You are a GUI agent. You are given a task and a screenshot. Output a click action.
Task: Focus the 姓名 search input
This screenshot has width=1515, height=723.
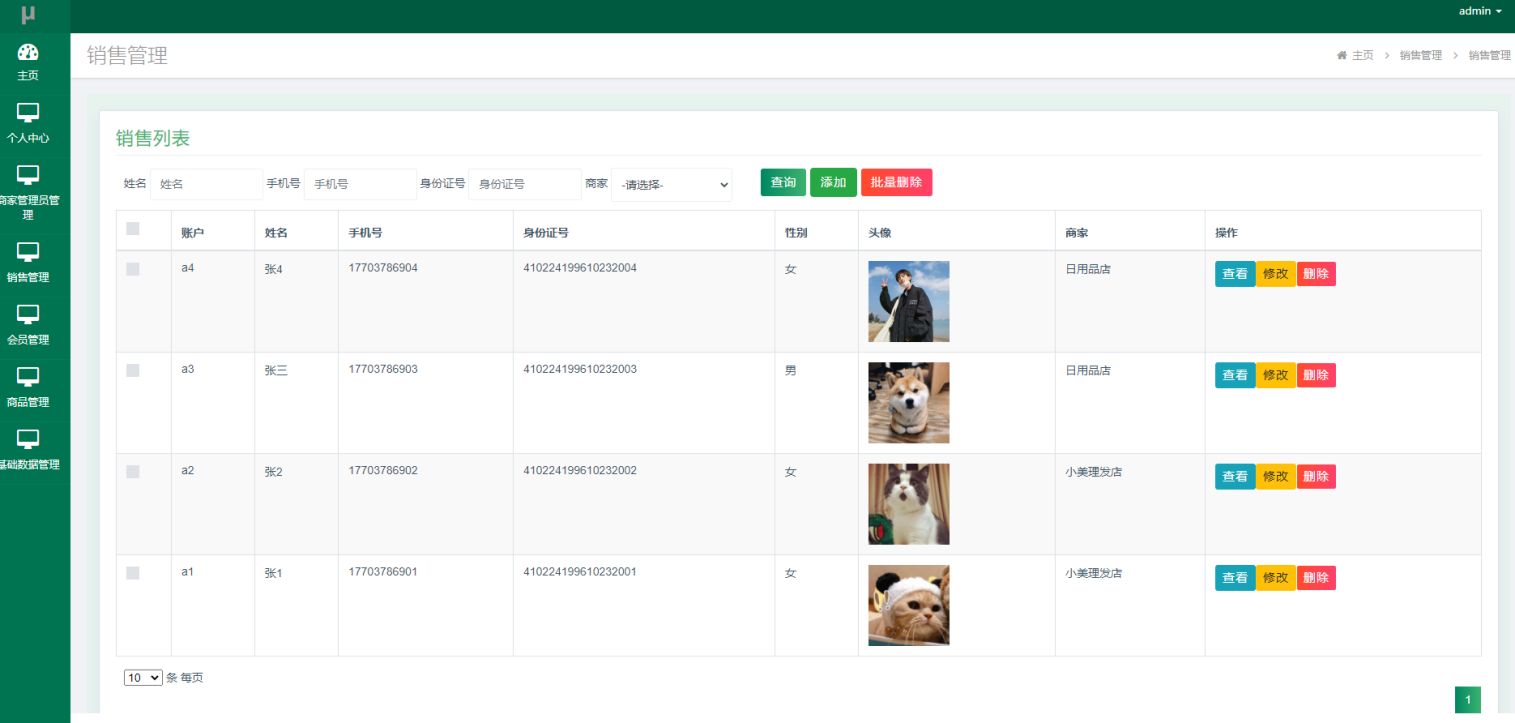(206, 184)
